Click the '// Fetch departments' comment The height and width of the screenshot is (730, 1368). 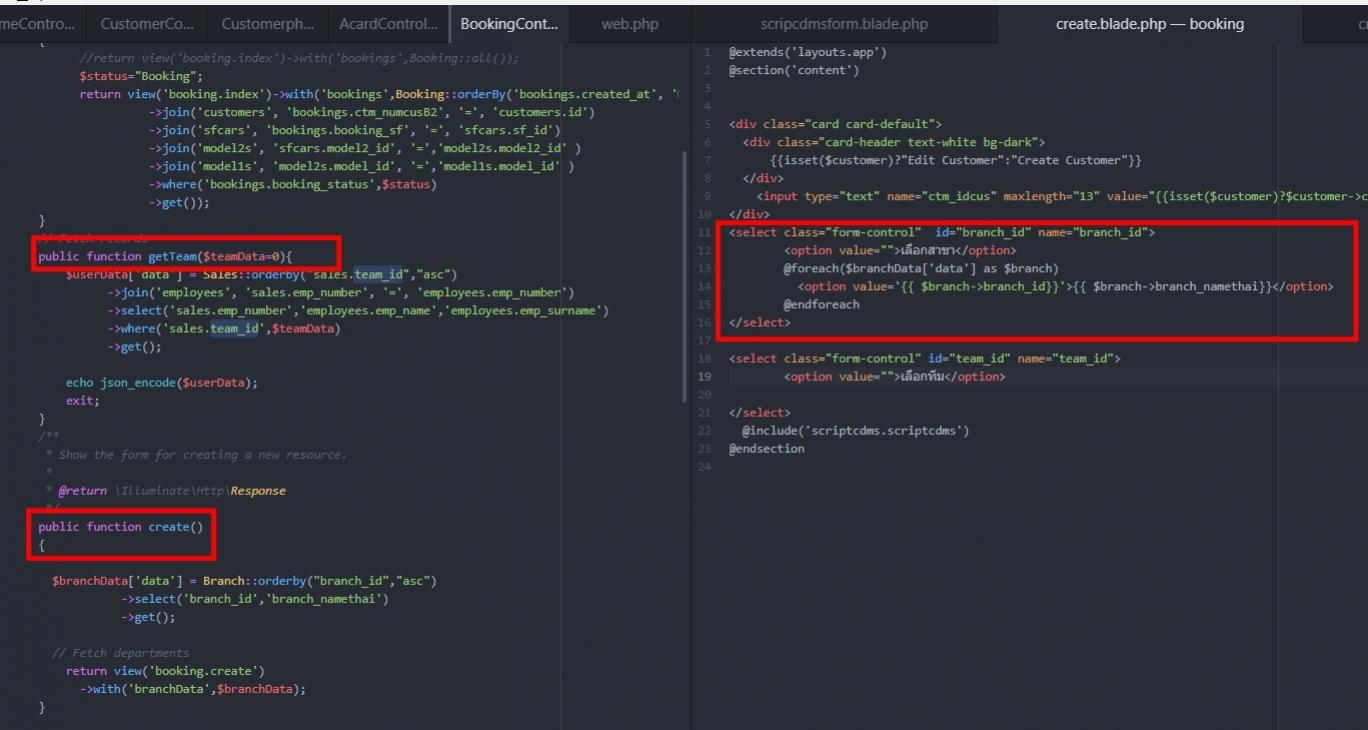(120, 653)
